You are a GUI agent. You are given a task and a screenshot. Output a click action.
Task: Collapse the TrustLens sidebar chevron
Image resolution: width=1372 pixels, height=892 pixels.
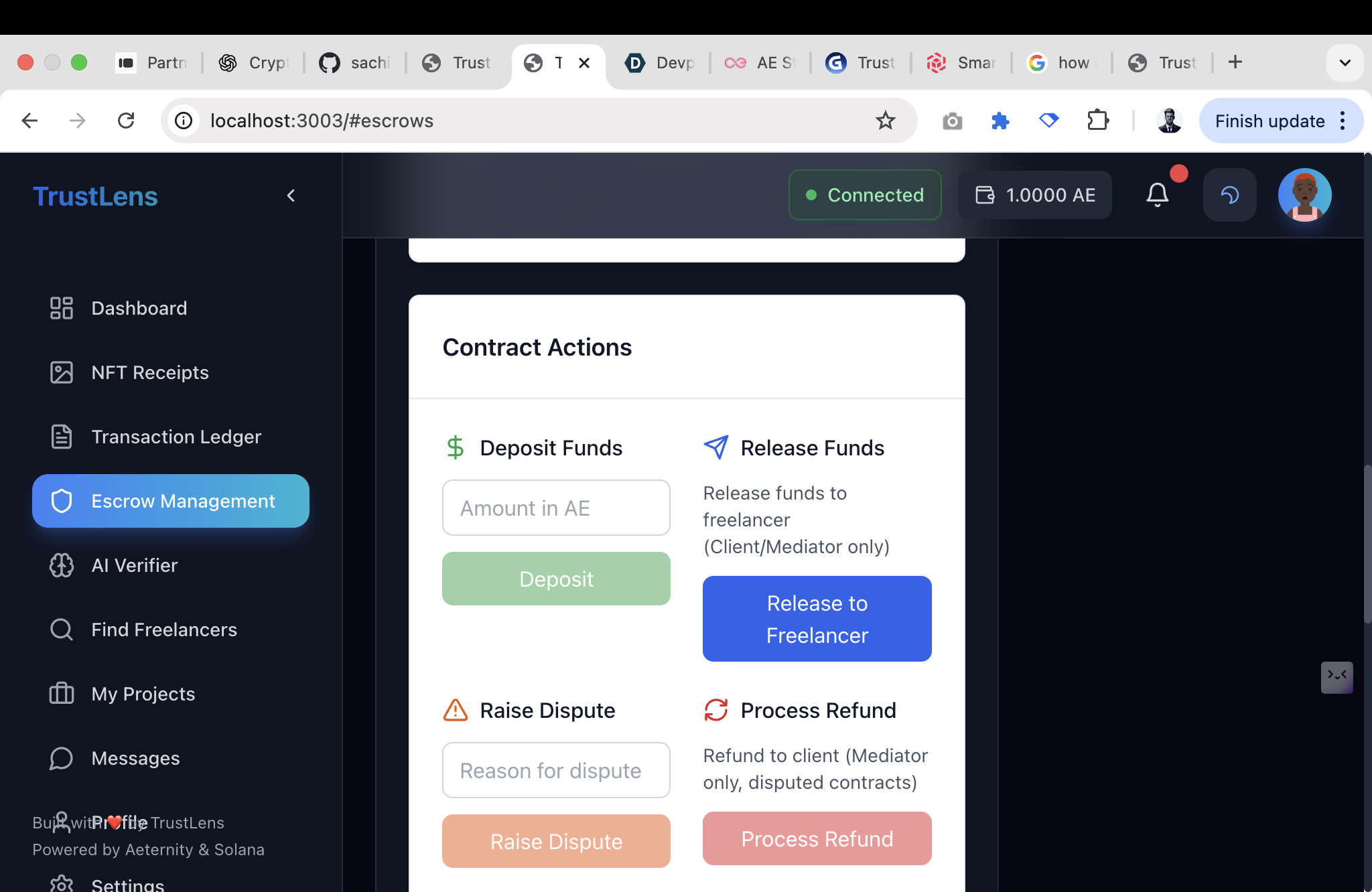click(291, 196)
